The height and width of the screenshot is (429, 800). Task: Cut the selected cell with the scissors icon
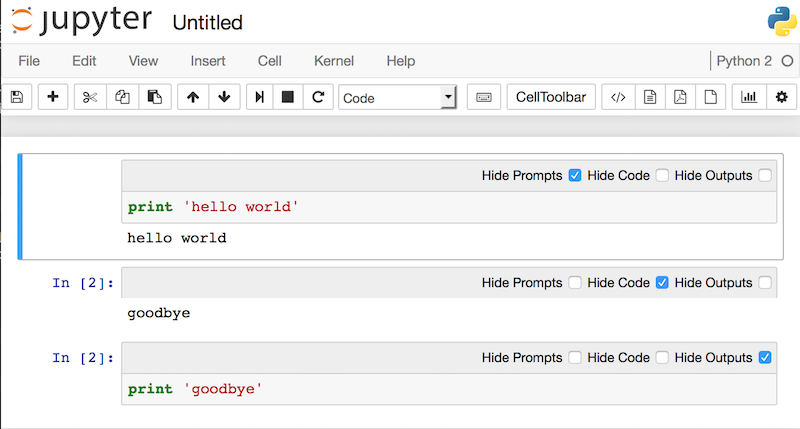(90, 97)
